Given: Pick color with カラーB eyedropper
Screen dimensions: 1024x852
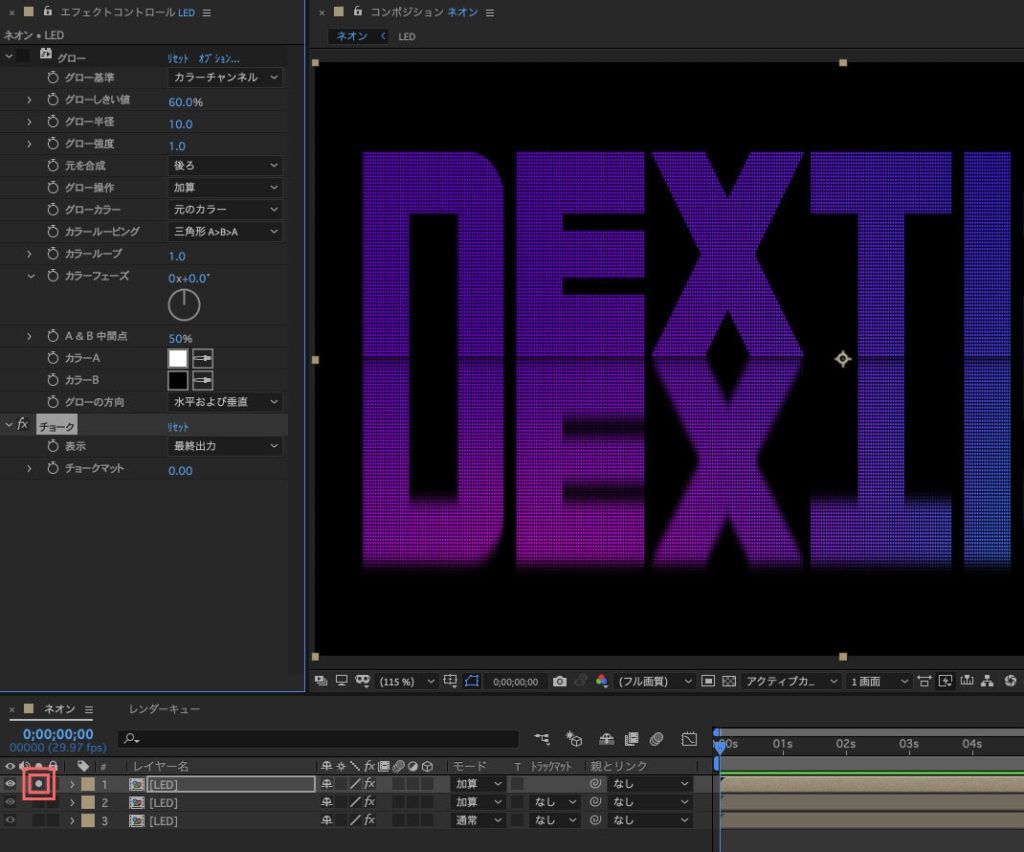Looking at the screenshot, I should point(202,380).
